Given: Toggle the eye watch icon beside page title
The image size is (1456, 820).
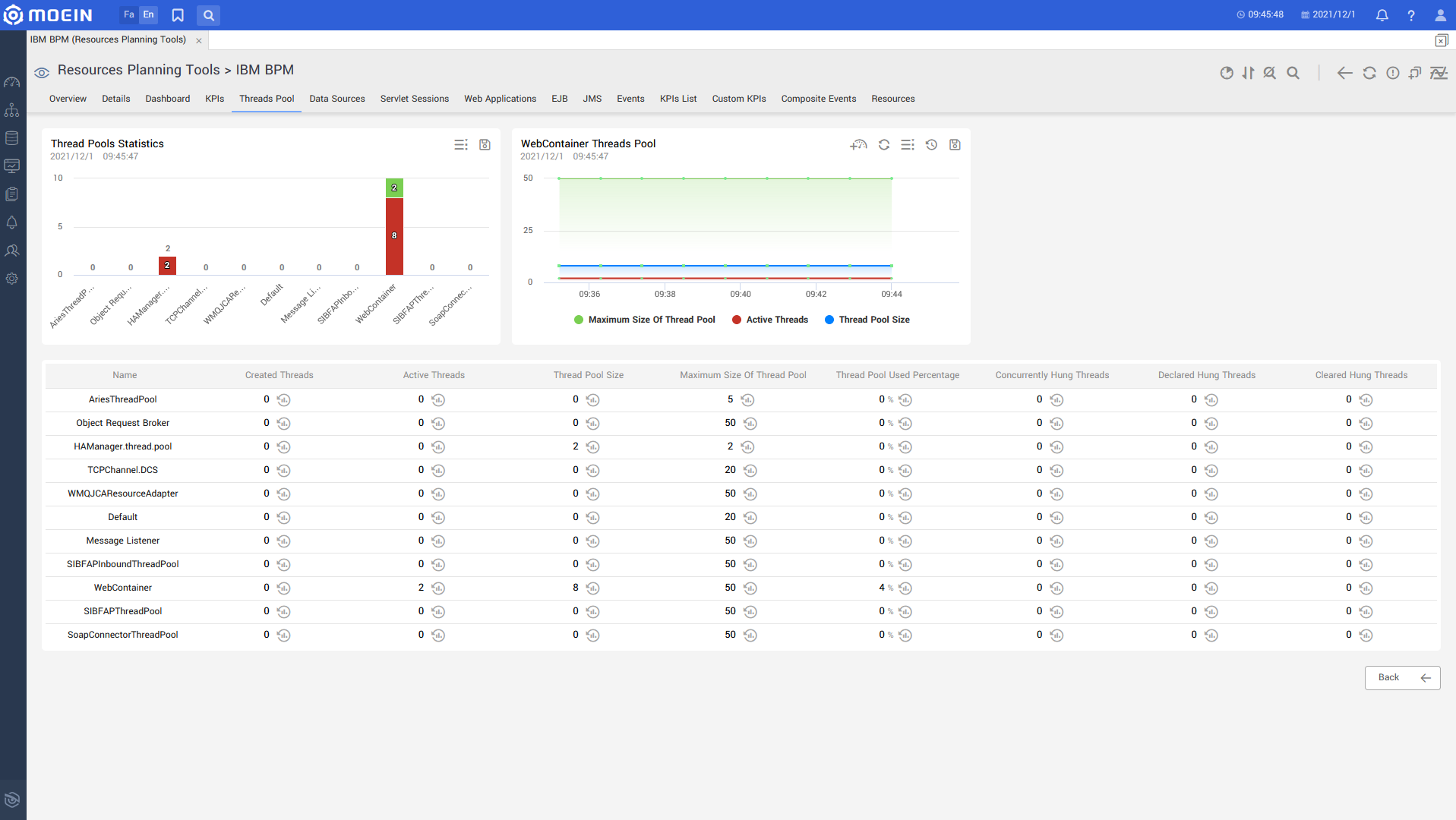Looking at the screenshot, I should pos(42,72).
